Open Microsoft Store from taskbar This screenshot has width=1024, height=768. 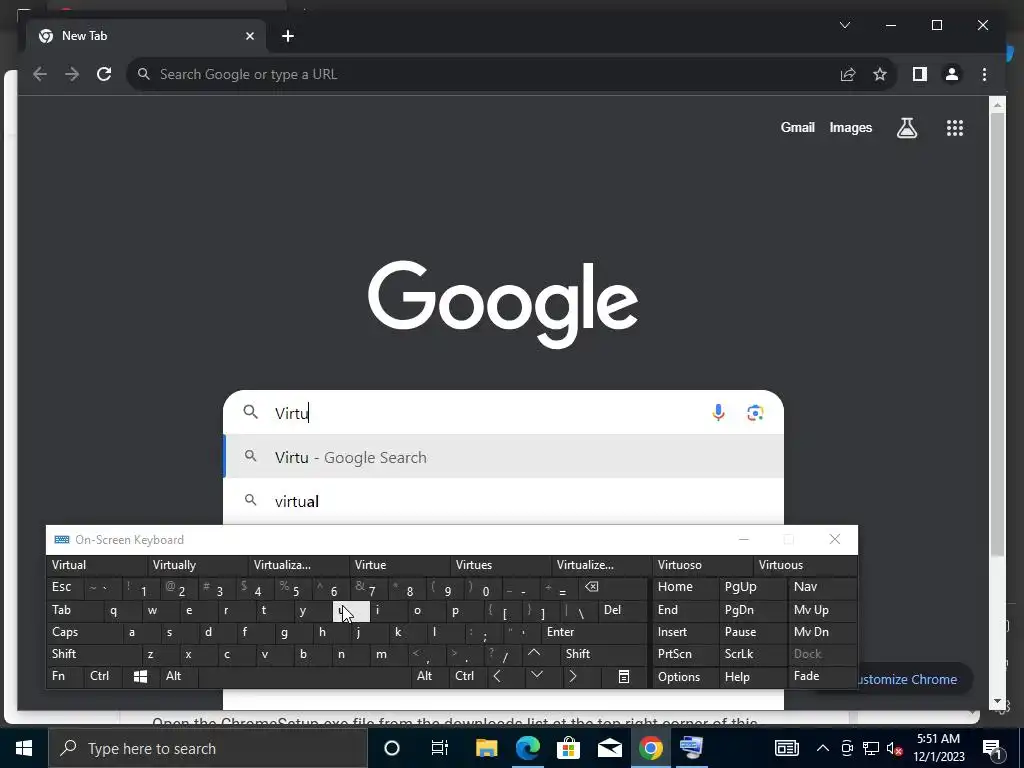569,748
